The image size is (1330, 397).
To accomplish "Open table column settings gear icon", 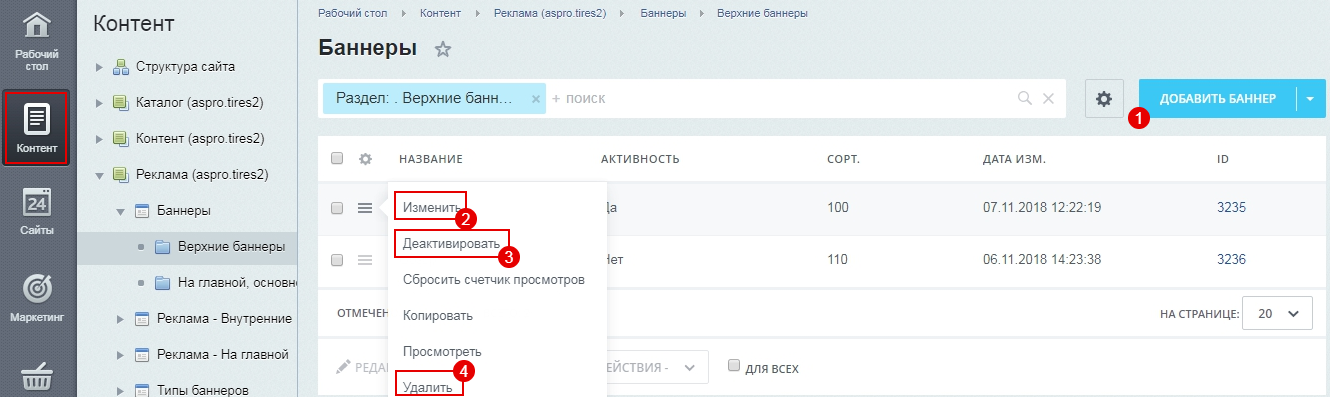I will [x=365, y=159].
